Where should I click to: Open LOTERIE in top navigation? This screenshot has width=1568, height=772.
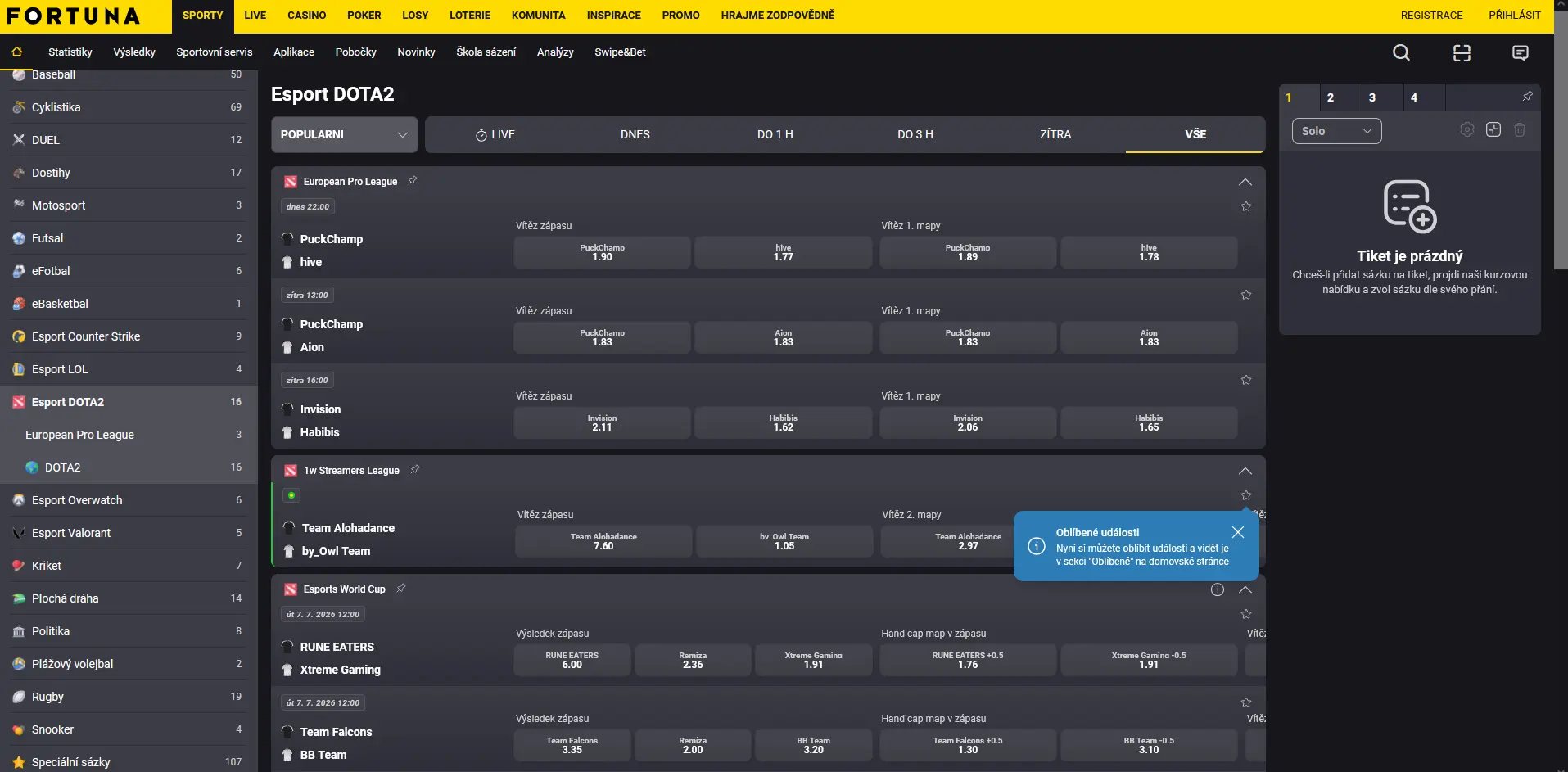(x=470, y=16)
